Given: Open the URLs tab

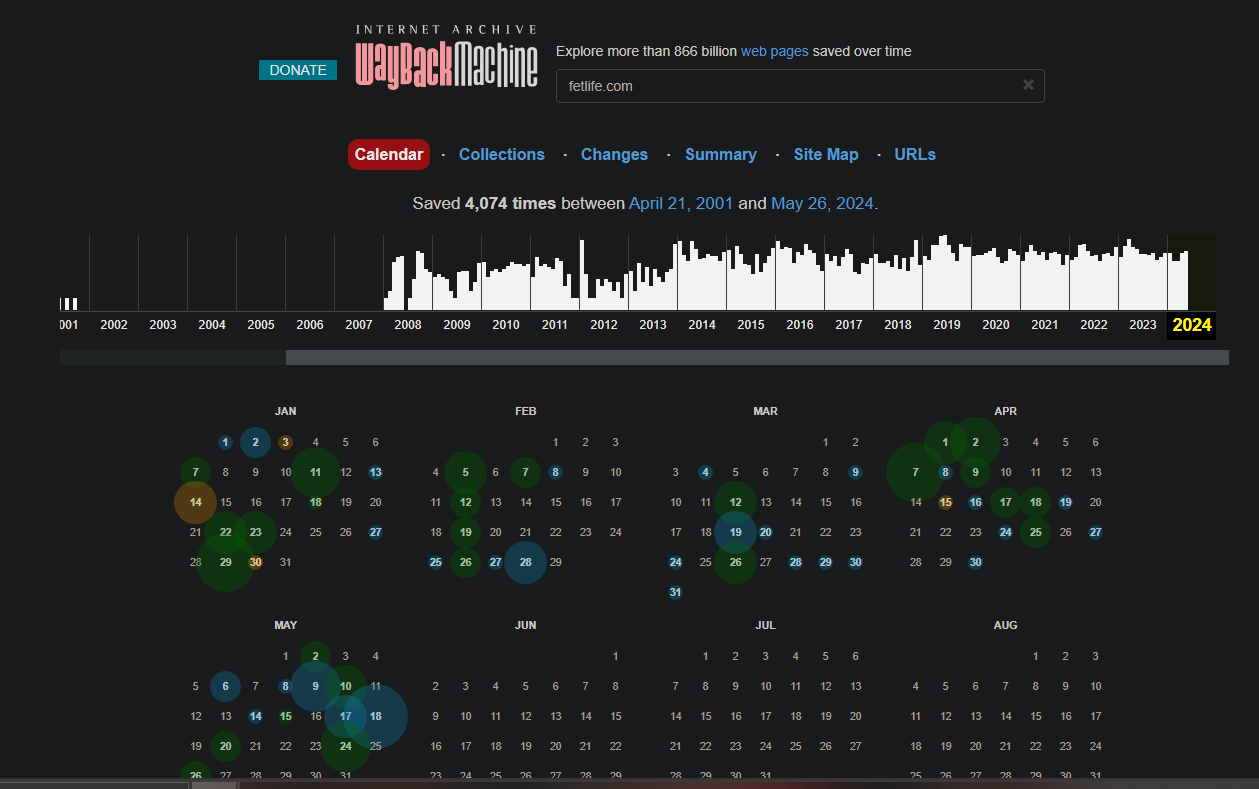Looking at the screenshot, I should [915, 154].
